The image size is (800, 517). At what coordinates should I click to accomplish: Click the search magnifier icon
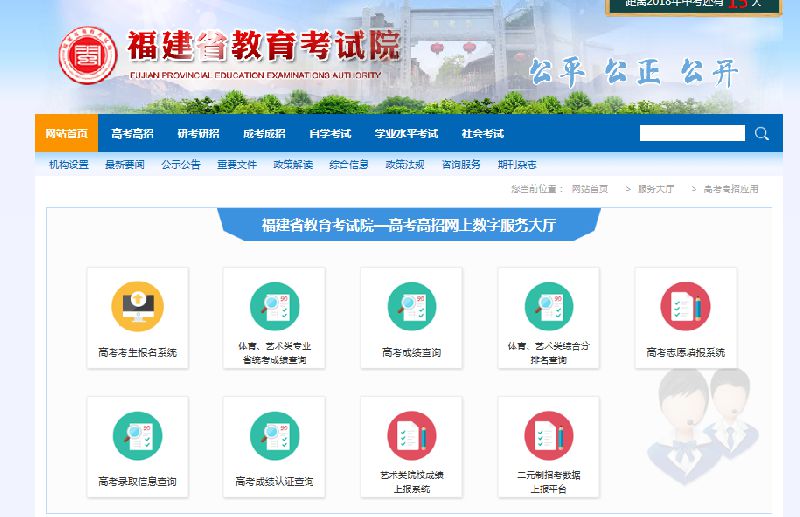point(762,134)
